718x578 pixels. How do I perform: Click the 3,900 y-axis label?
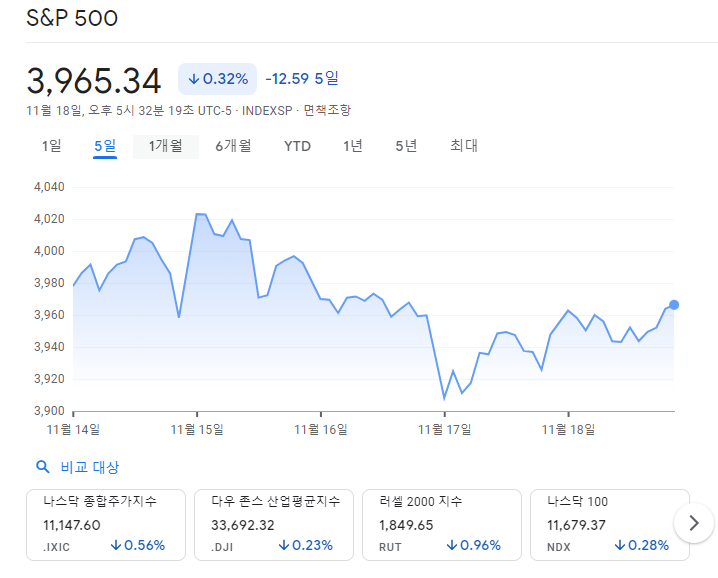pyautogui.click(x=49, y=411)
